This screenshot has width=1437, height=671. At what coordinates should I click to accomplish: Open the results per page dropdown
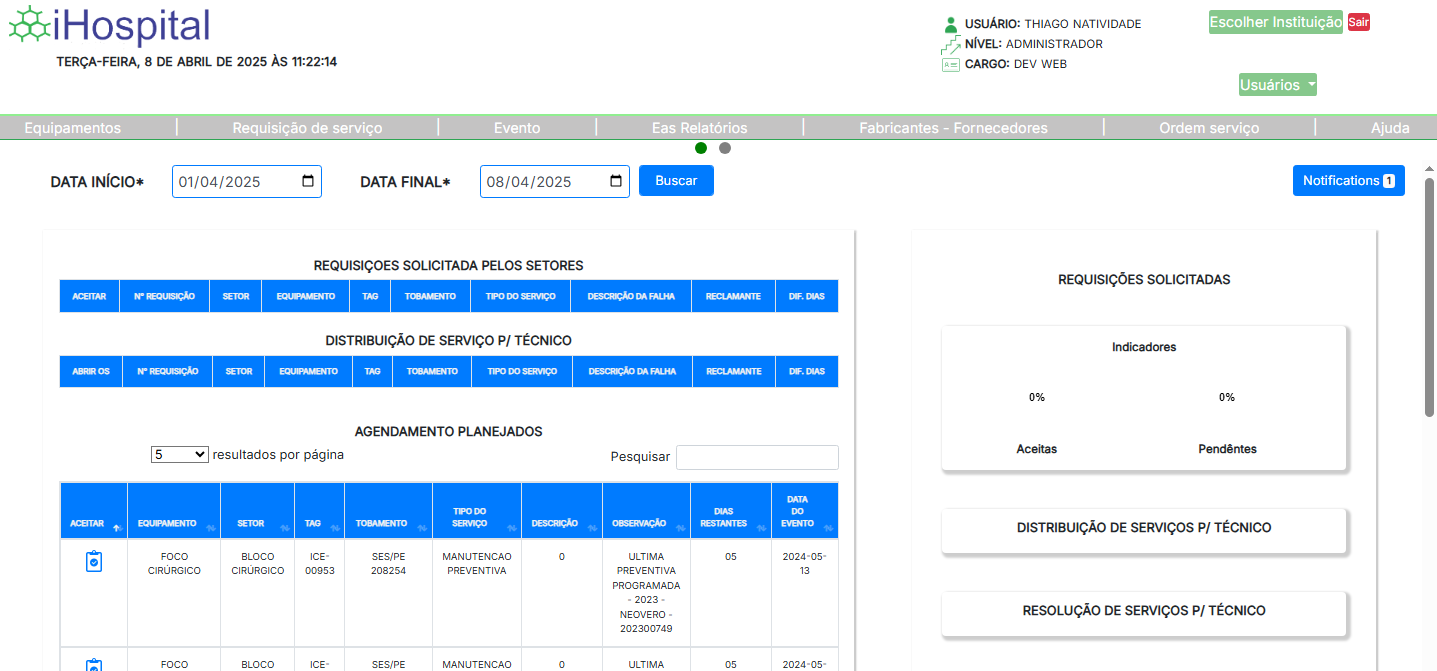pos(180,454)
